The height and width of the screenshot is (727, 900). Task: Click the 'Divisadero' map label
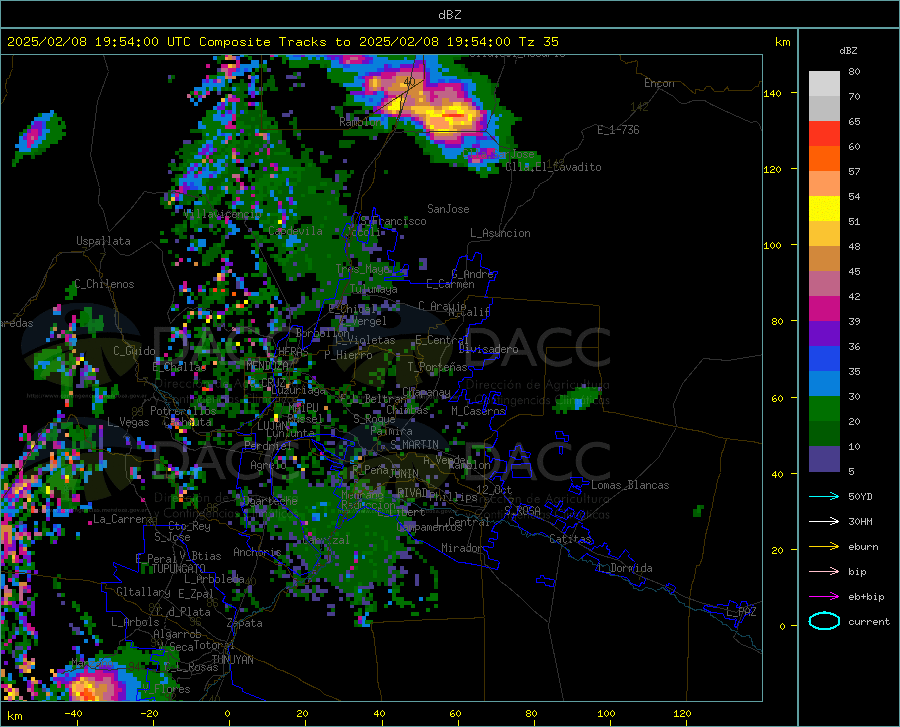pos(488,349)
